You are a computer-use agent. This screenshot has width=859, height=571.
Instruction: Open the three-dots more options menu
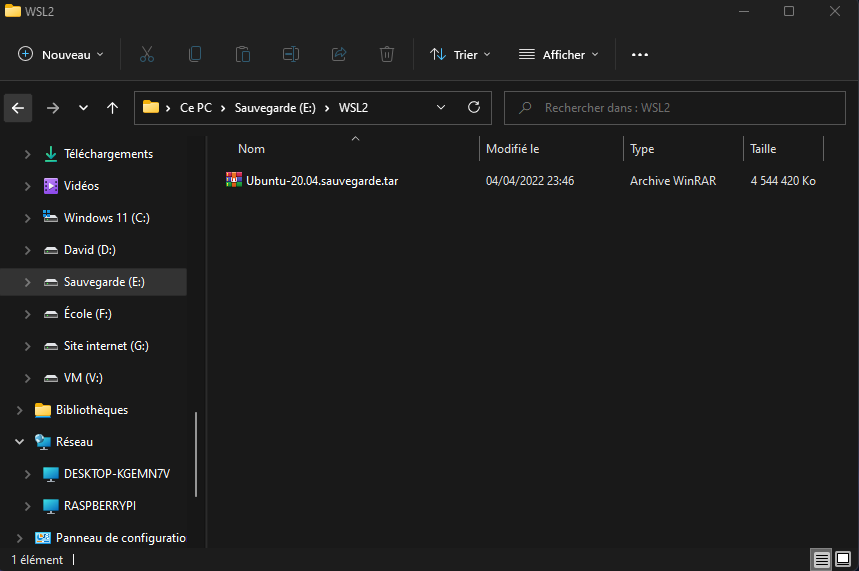tap(640, 54)
